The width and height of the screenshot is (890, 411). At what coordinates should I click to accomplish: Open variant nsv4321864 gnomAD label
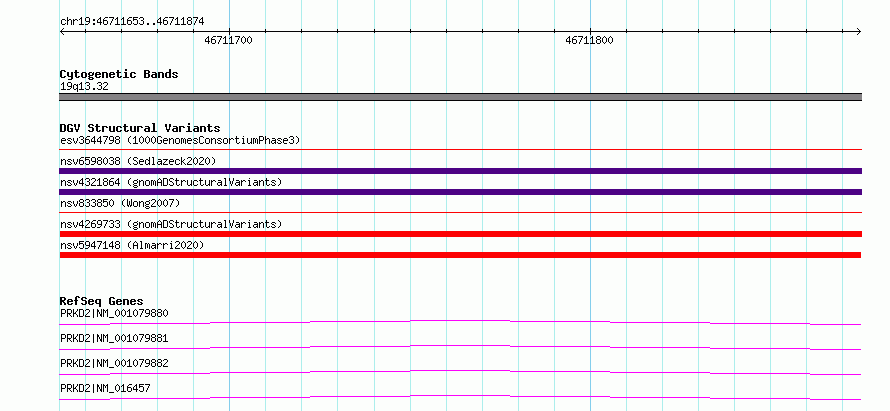coord(171,182)
